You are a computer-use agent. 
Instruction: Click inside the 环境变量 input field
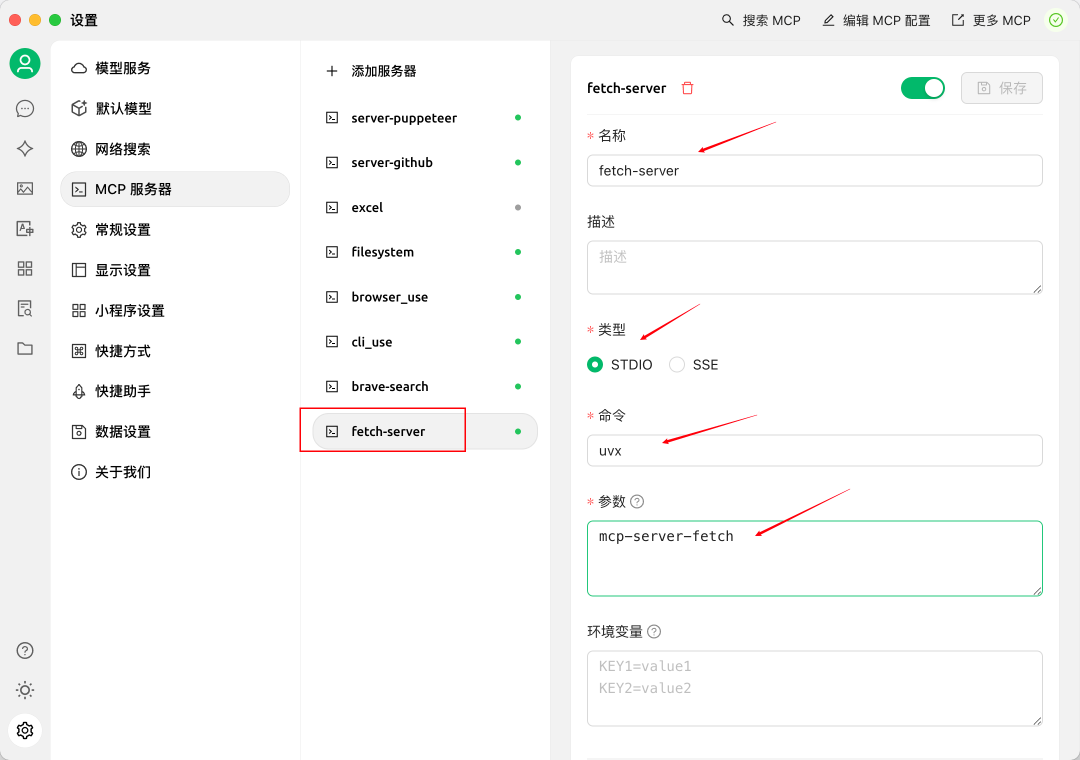[x=814, y=688]
